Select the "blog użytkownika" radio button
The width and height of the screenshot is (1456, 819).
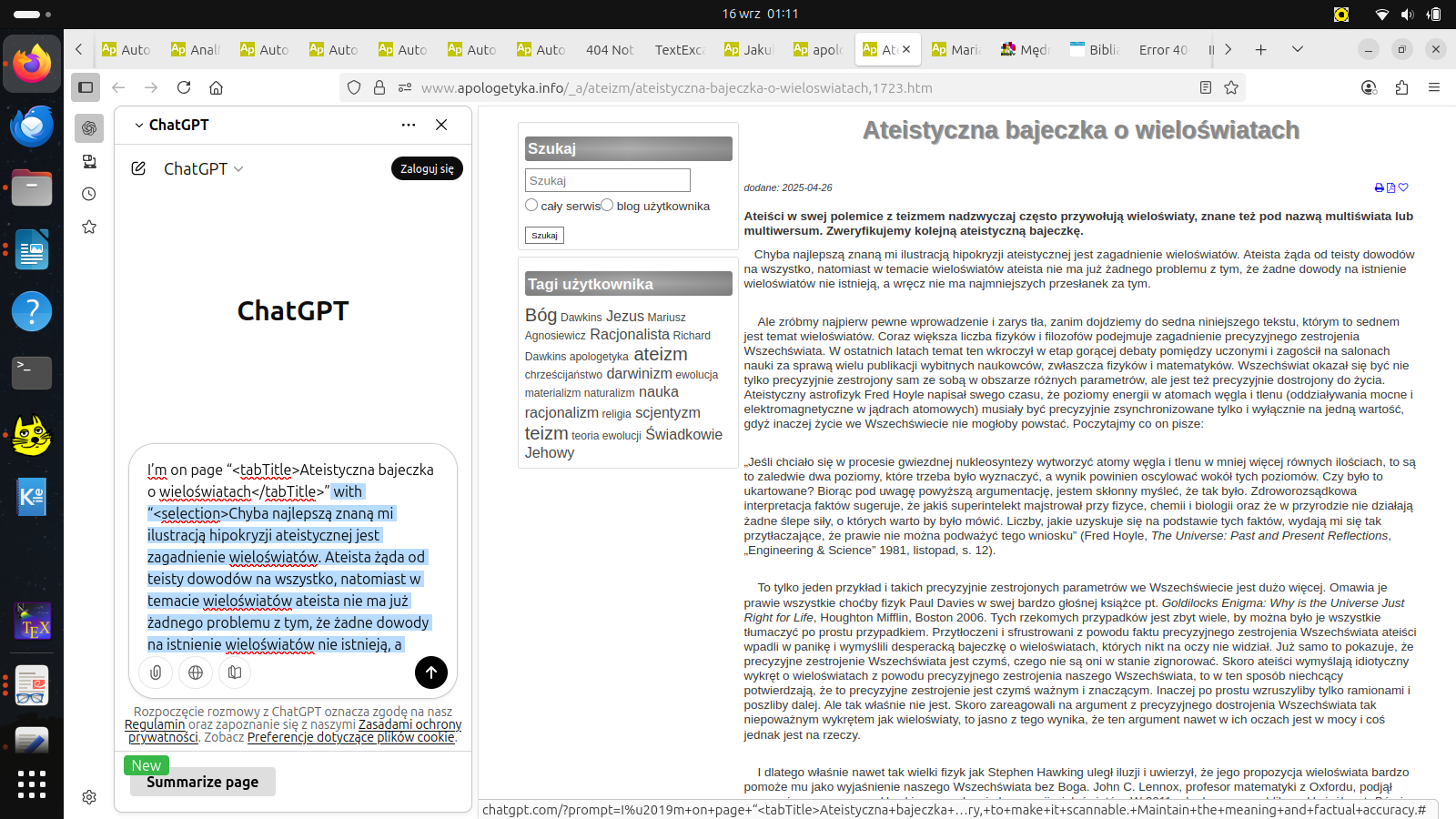click(607, 206)
